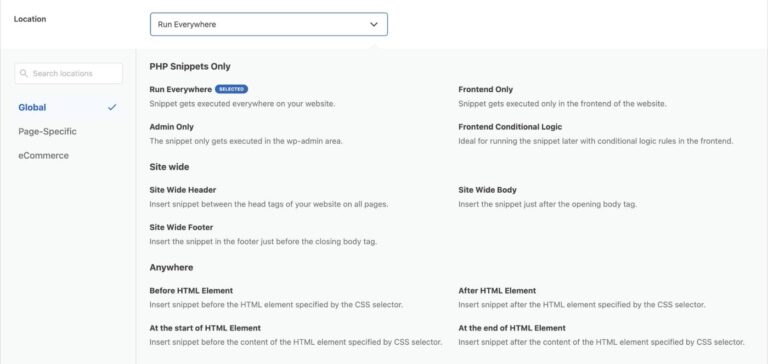Select the Global category

click(x=32, y=107)
